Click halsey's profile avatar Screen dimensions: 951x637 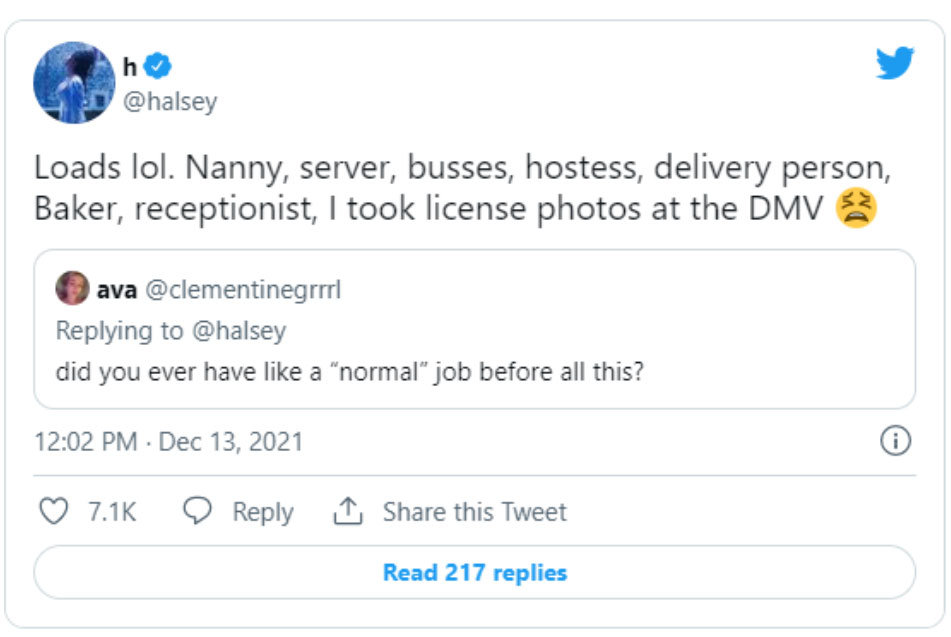(x=75, y=82)
